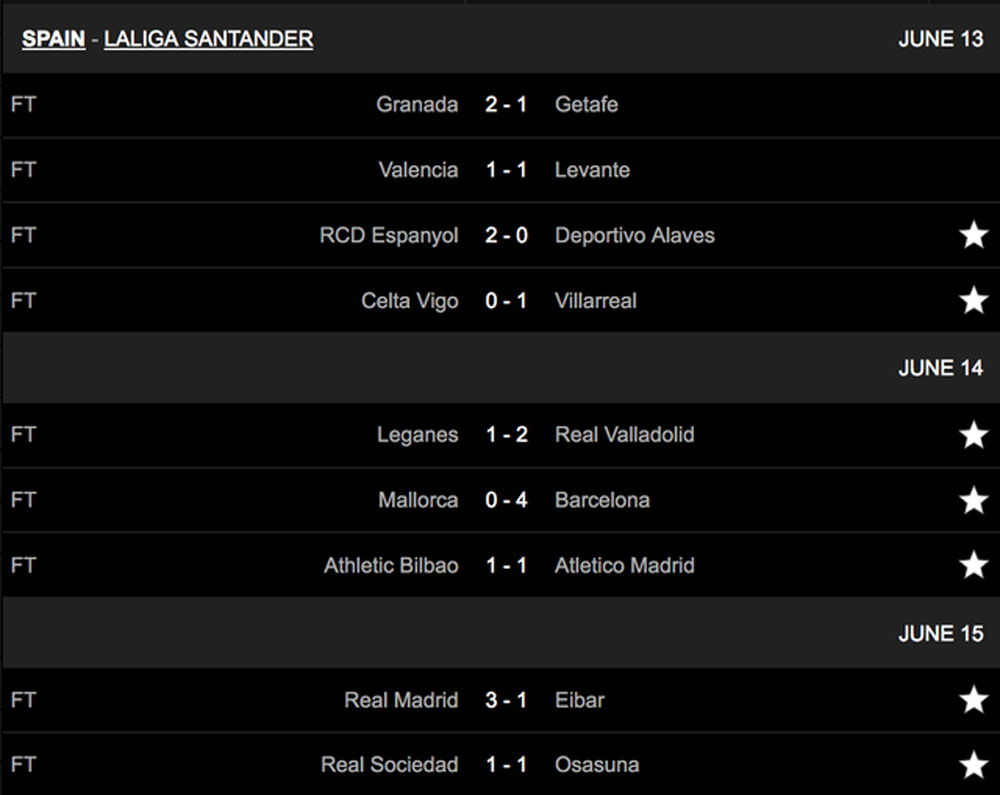Favorite the Athletic Bilbao vs Atletico Madrid match
The height and width of the screenshot is (795, 1000).
pyautogui.click(x=973, y=565)
